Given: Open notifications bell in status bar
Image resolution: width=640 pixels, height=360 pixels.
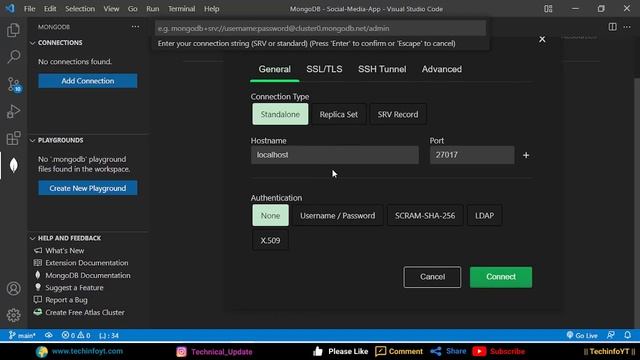Looking at the screenshot, I should click(x=627, y=336).
